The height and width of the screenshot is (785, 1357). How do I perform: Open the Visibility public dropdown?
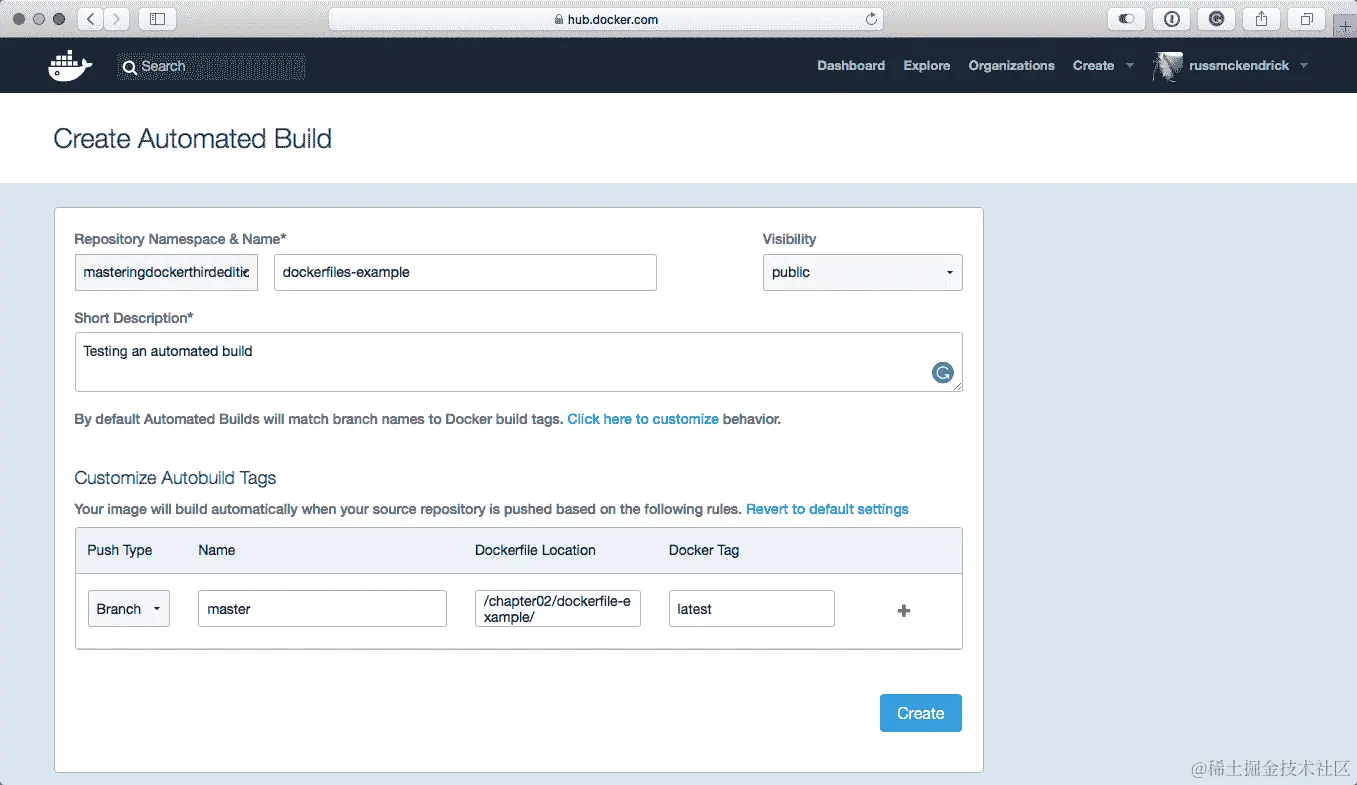863,272
